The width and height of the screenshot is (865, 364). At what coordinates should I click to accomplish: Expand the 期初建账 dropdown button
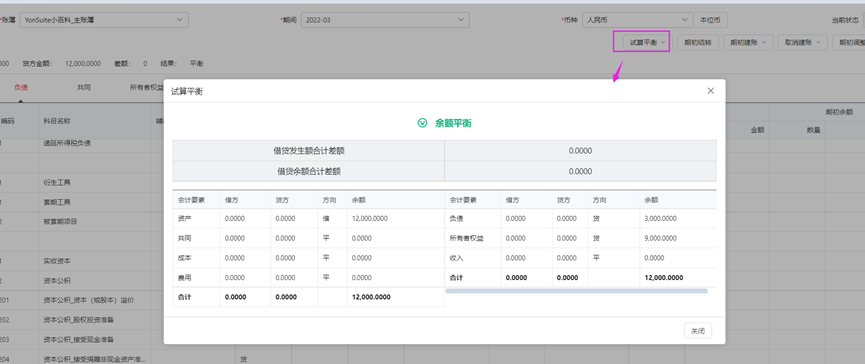coord(748,42)
